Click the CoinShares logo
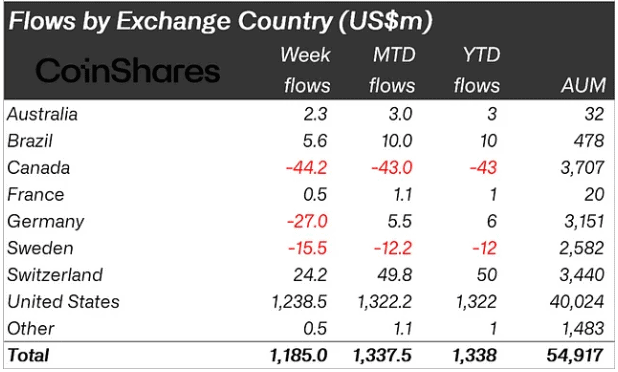 [x=128, y=71]
